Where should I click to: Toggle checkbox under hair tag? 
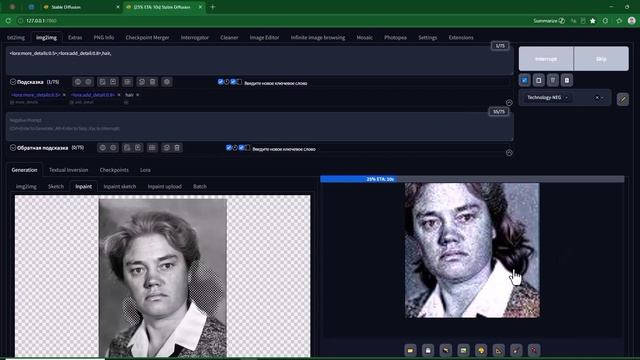pyautogui.click(x=126, y=102)
